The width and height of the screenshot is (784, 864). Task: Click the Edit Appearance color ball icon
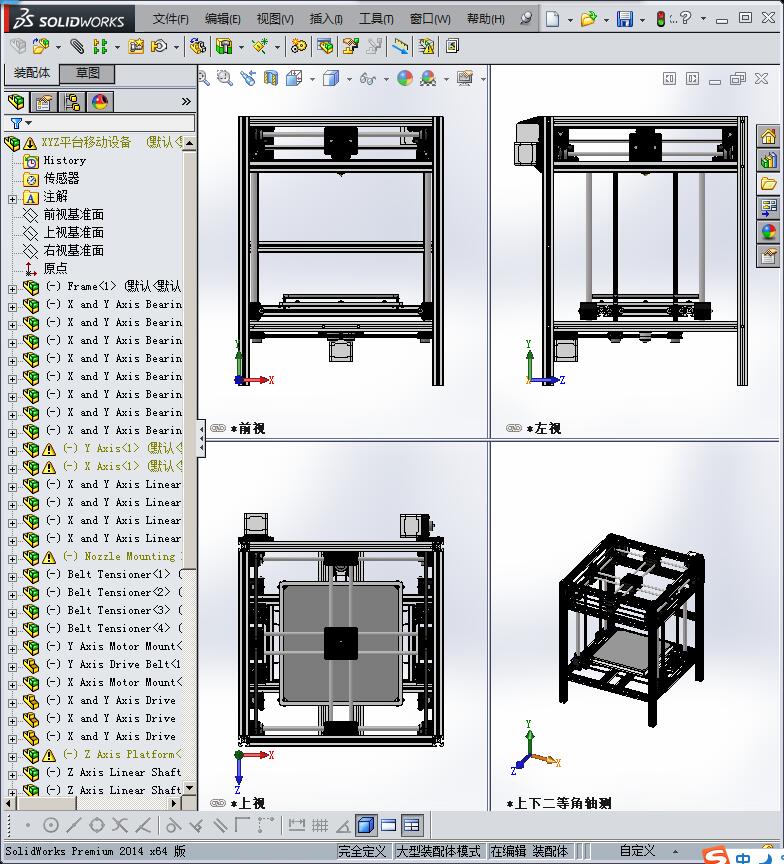coord(405,78)
